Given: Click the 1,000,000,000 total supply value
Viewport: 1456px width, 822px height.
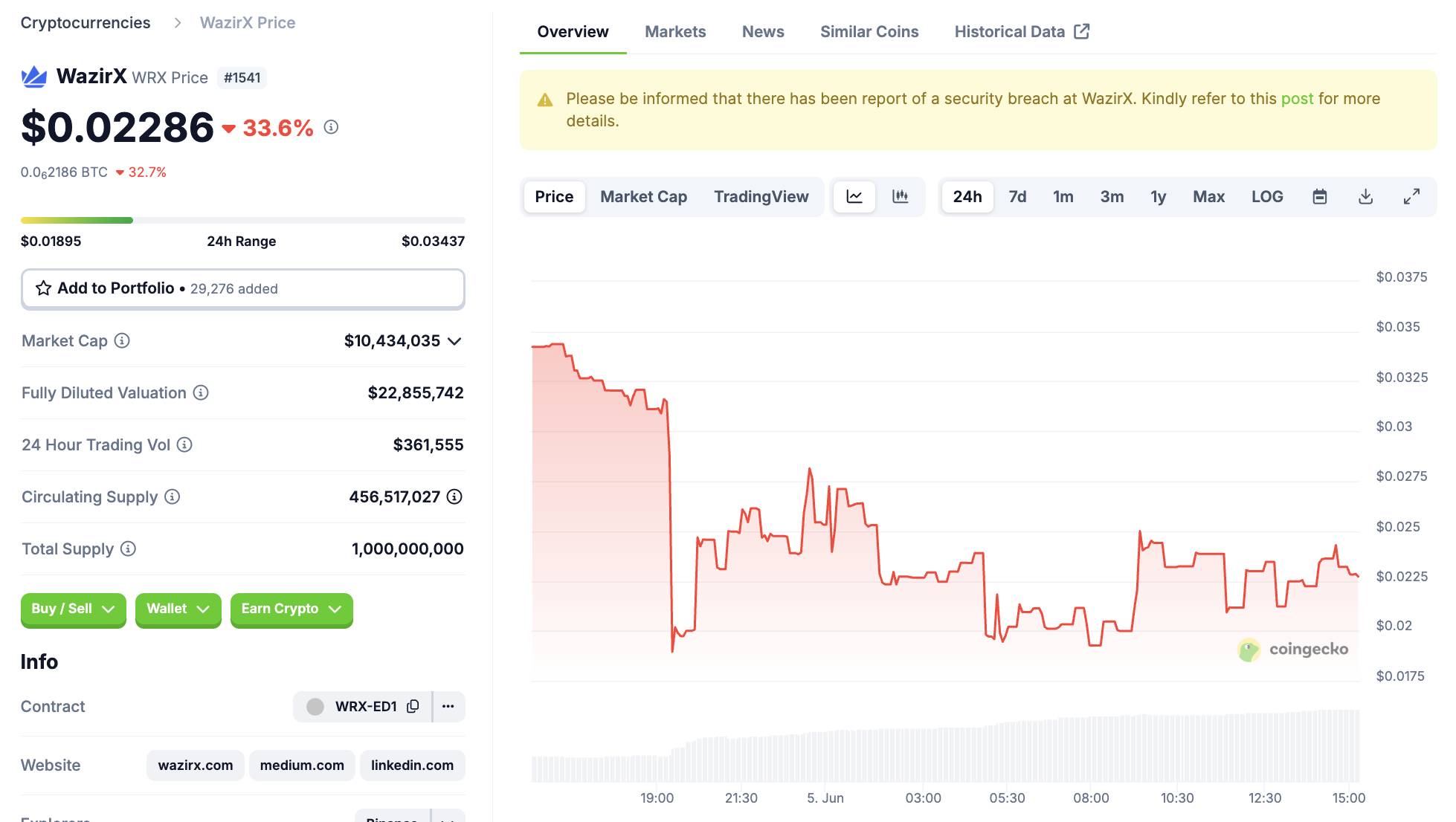Looking at the screenshot, I should click(x=408, y=548).
